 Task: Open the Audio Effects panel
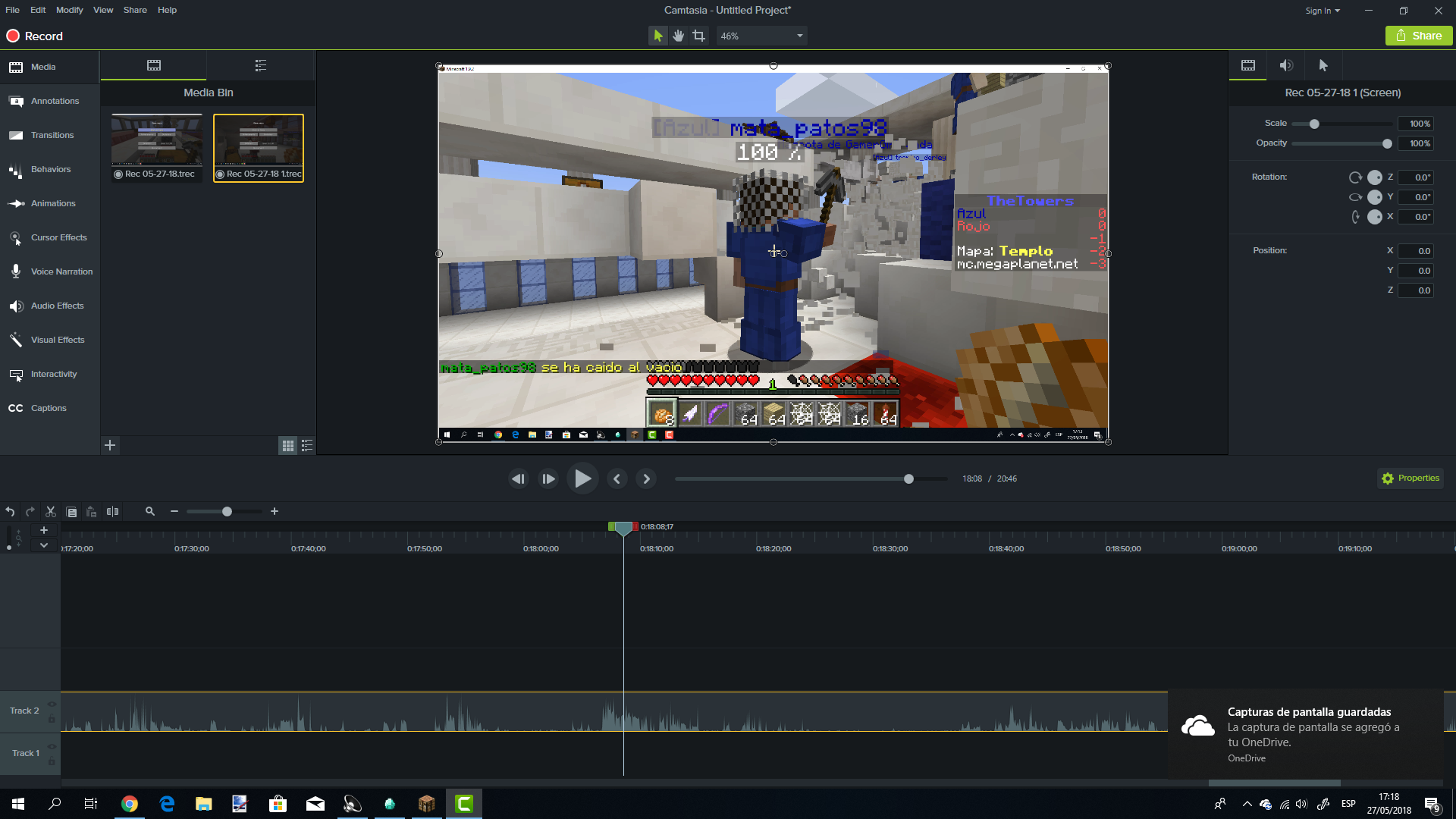click(49, 306)
